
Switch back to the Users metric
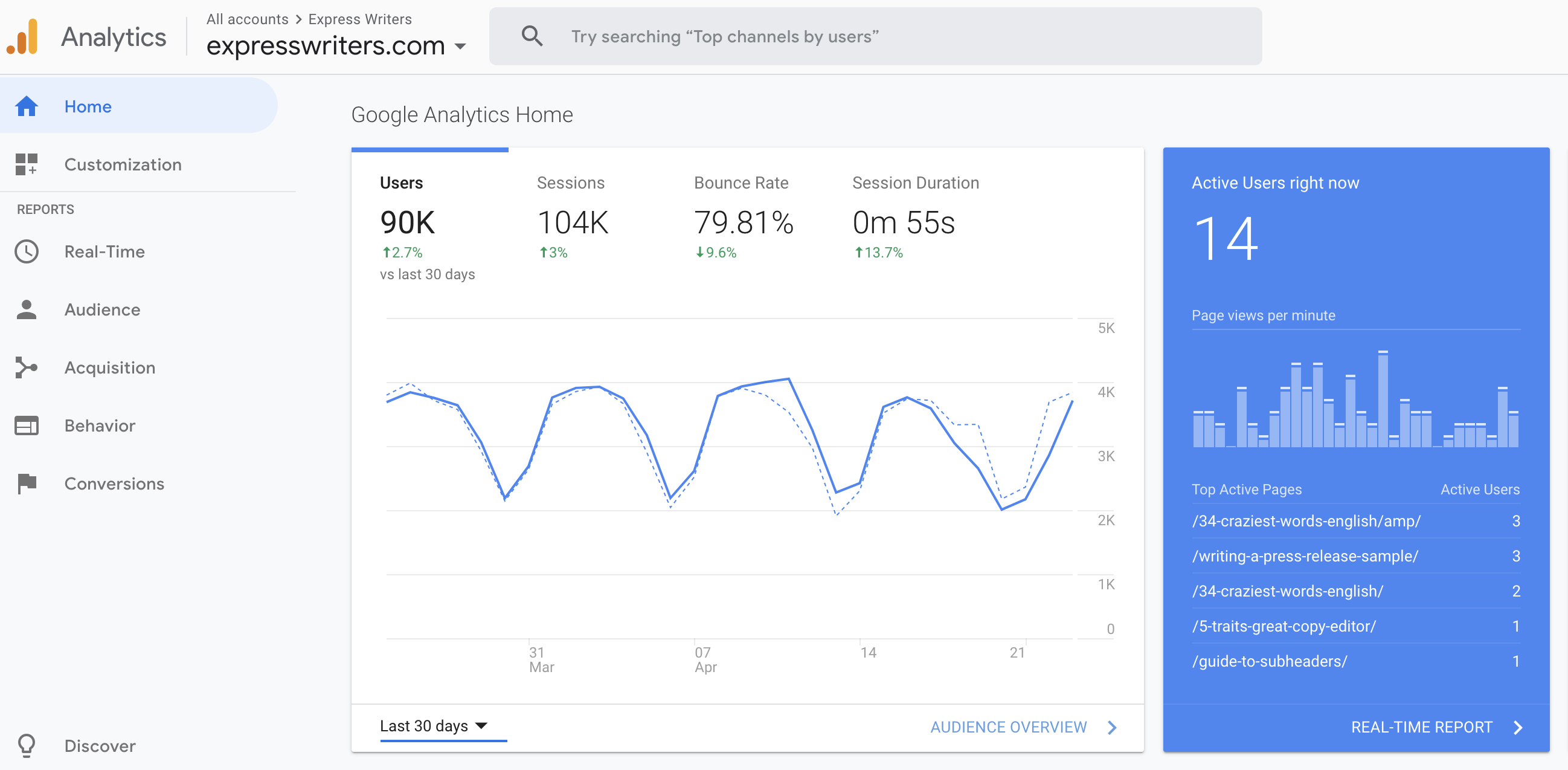point(402,182)
